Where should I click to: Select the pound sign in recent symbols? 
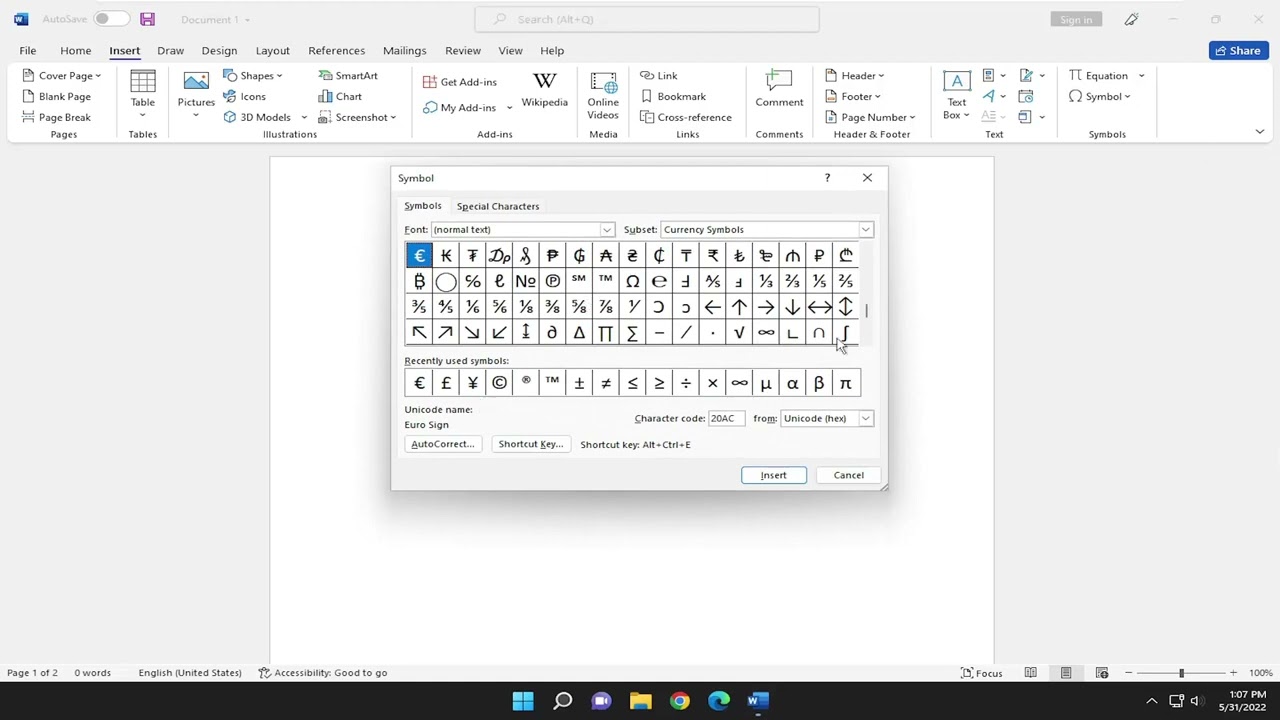(x=446, y=383)
